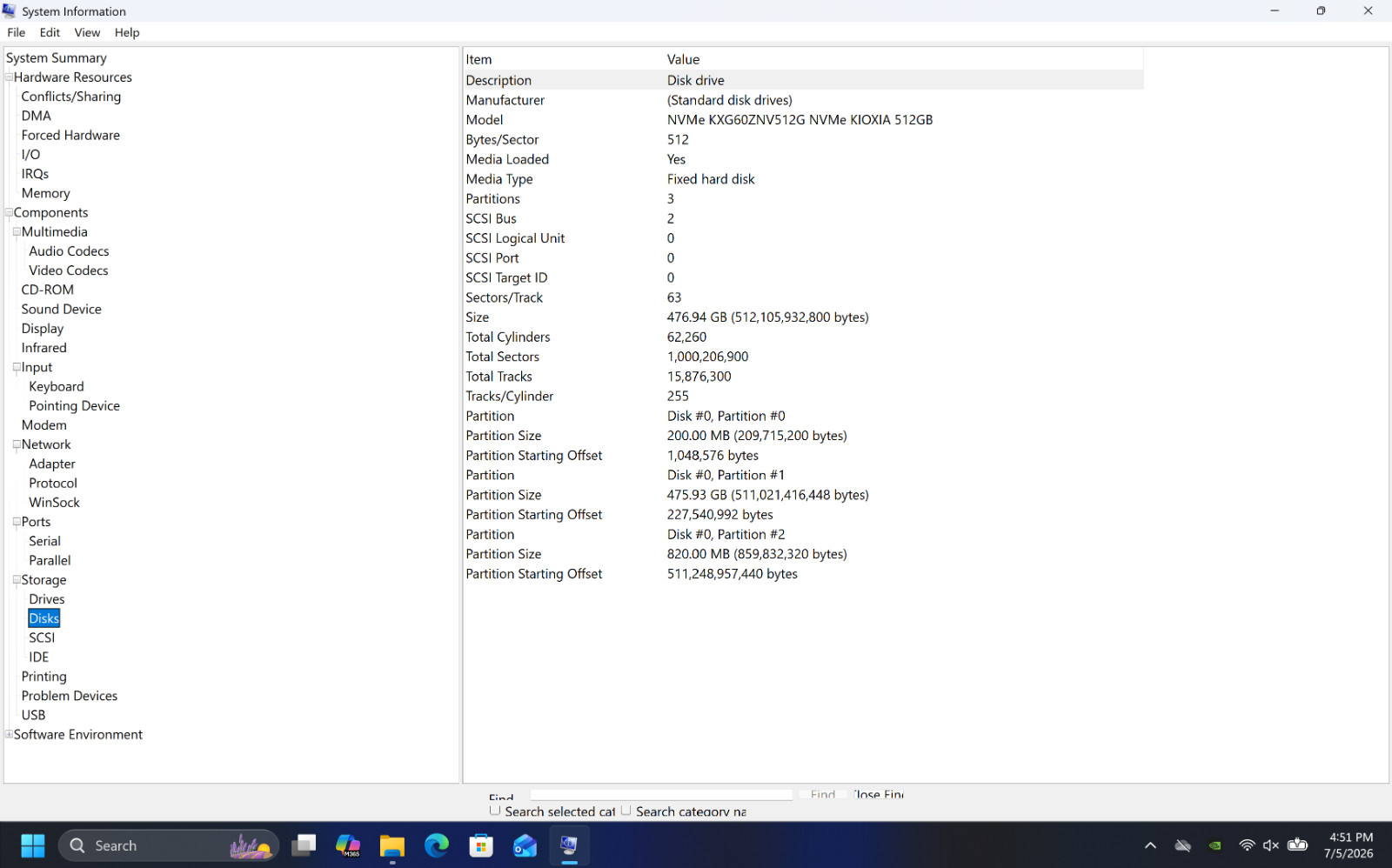Select Video Codecs under Multimedia

coord(69,270)
